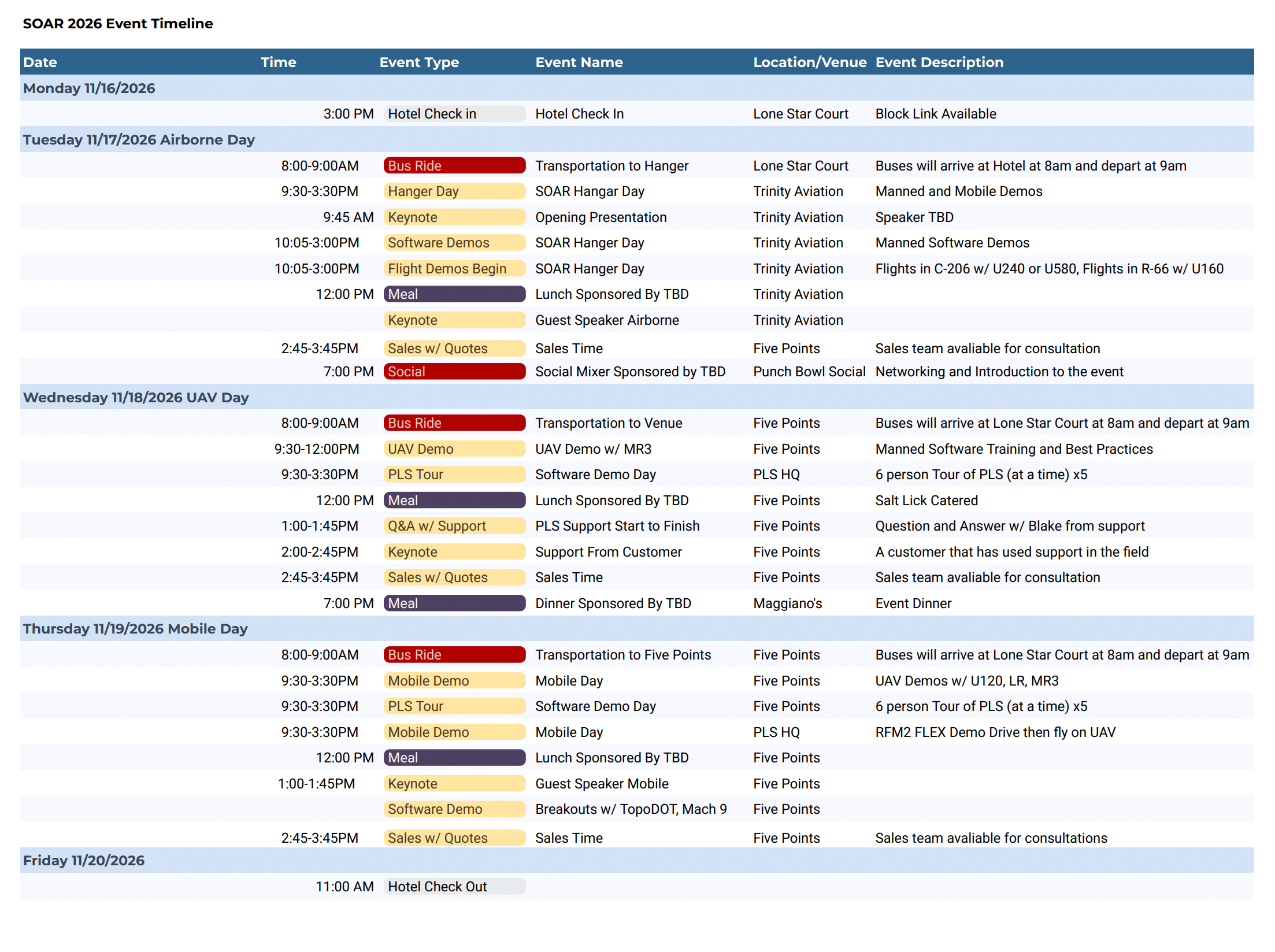This screenshot has width=1275, height=952.
Task: Click the "Guest Speaker Airborne" event name
Action: [607, 320]
